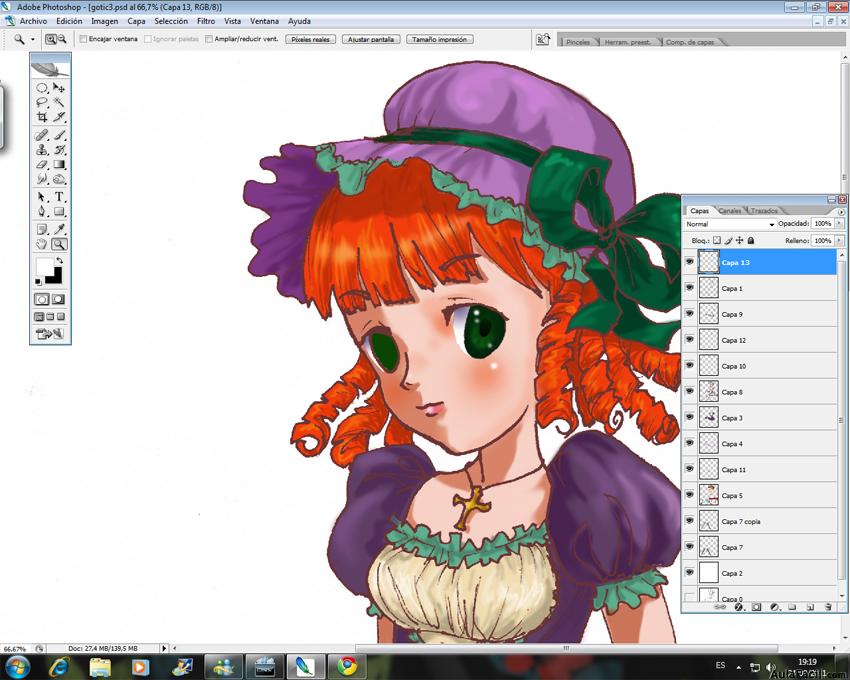This screenshot has width=850, height=680.
Task: Select the Move tool
Action: click(x=59, y=88)
